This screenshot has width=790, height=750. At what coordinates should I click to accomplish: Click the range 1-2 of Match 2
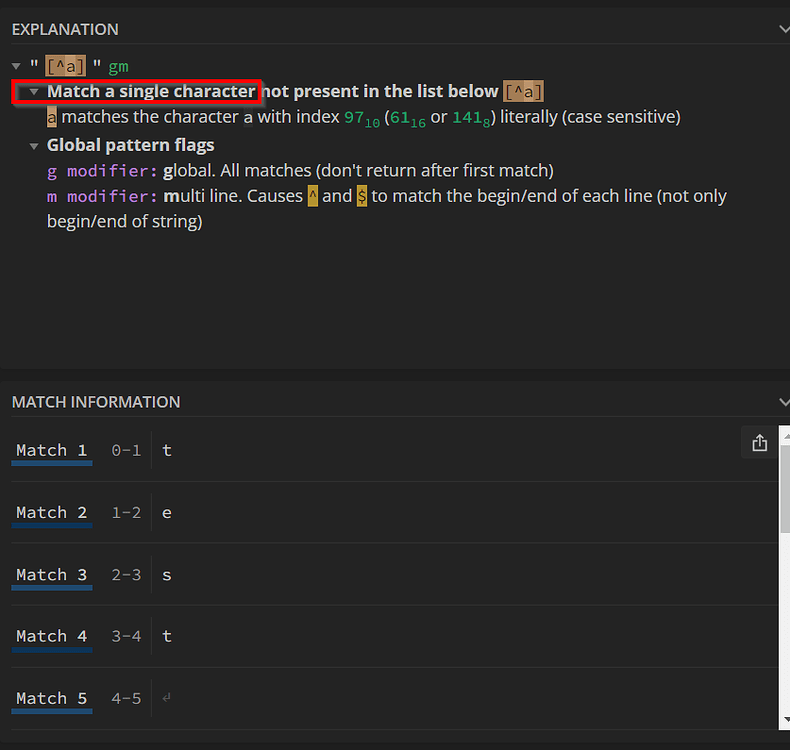126,513
